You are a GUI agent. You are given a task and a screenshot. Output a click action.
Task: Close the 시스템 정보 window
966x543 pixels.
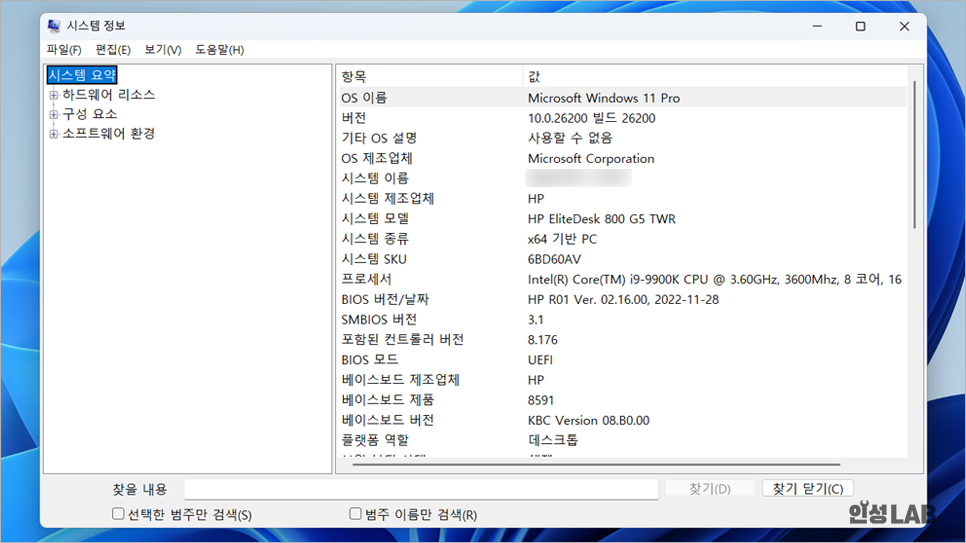click(904, 26)
